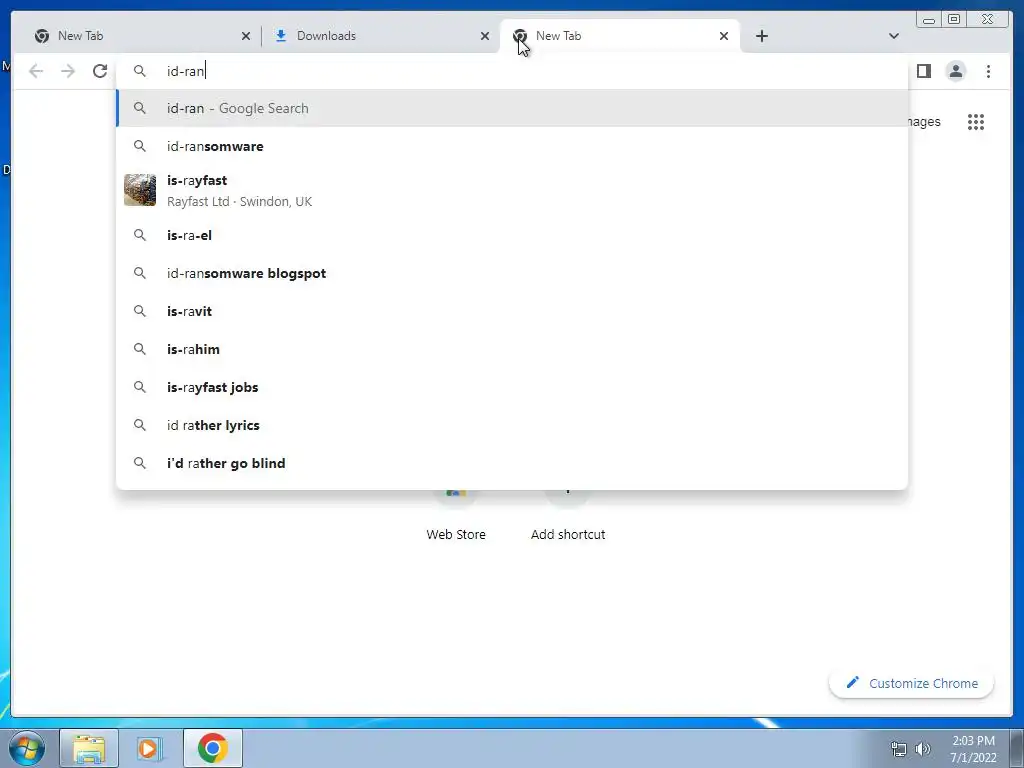
Task: Open the profile avatar menu
Action: [x=955, y=71]
